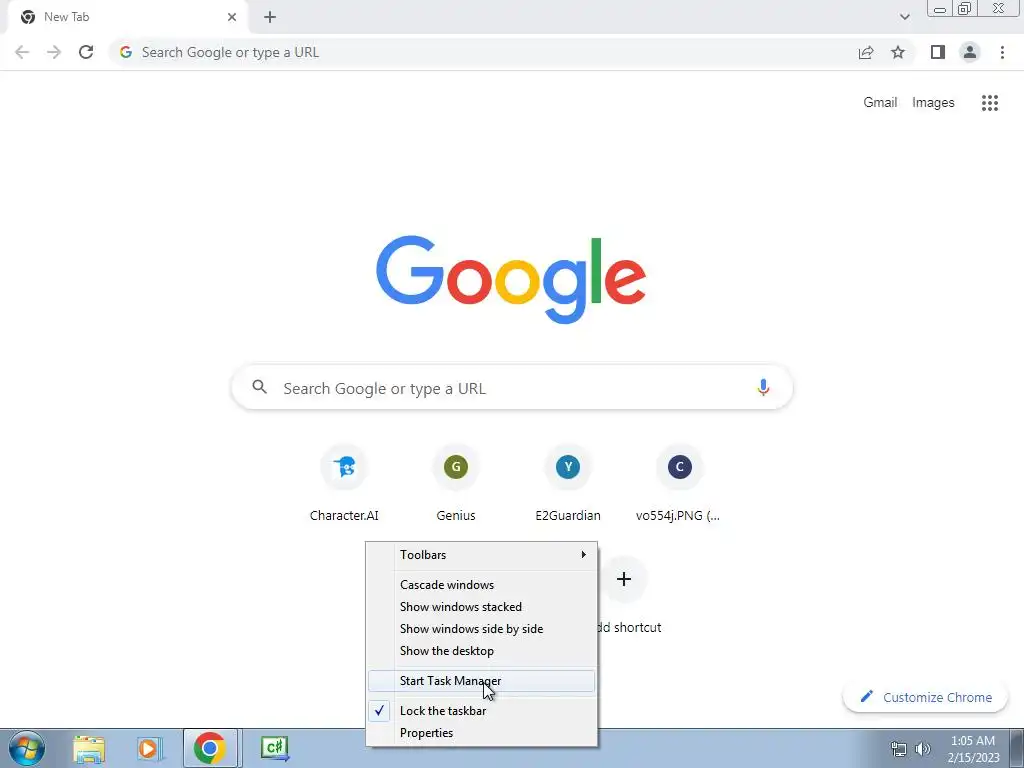Click the taskbar clock showing 1:05 AM
Viewport: 1024px width, 768px height.
973,749
